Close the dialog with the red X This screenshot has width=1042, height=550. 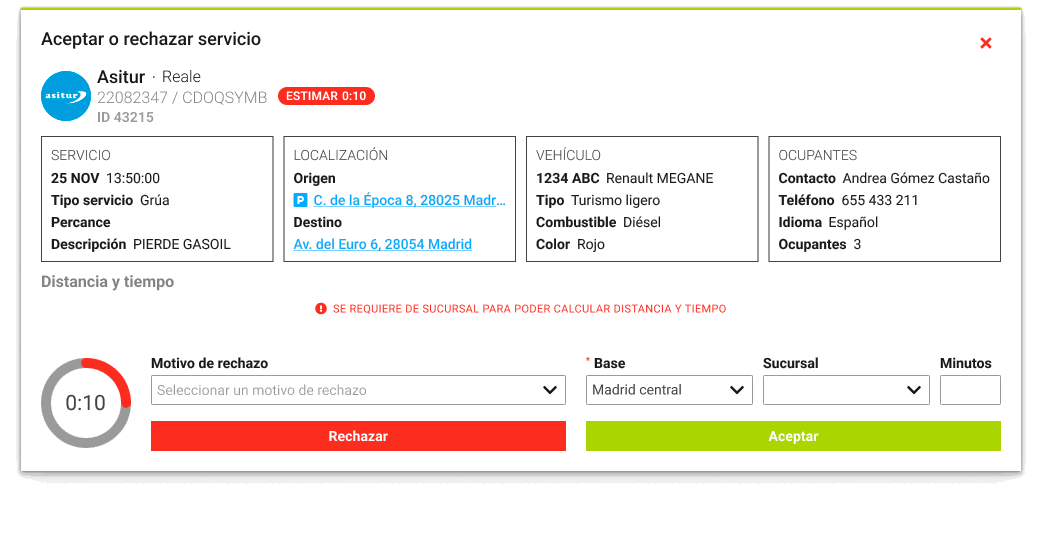(x=986, y=43)
